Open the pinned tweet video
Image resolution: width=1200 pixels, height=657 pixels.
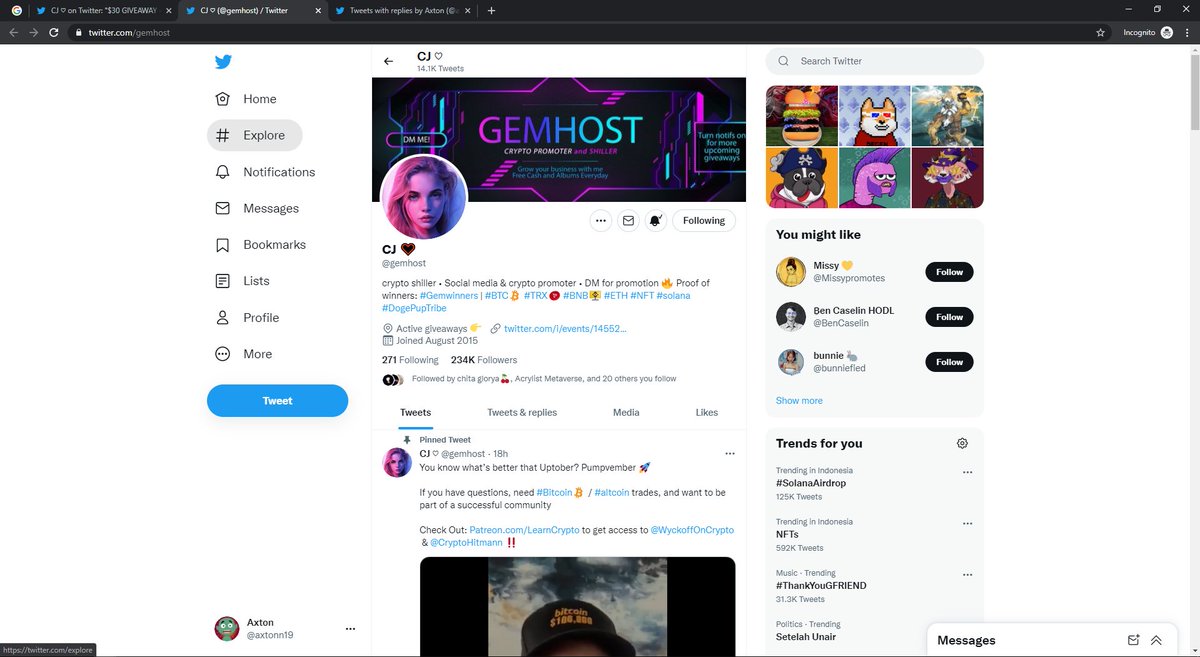[x=577, y=607]
